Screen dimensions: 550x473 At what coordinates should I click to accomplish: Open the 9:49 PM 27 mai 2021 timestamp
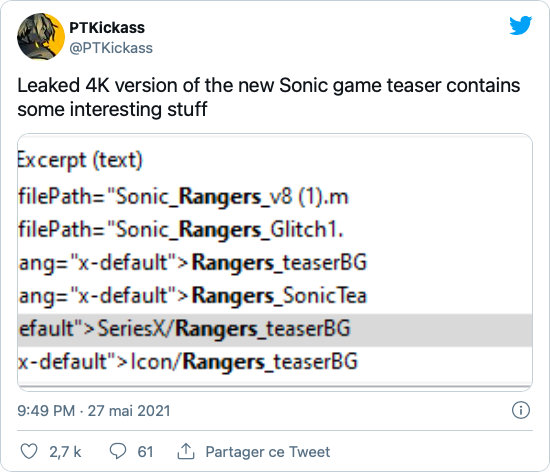pos(94,411)
